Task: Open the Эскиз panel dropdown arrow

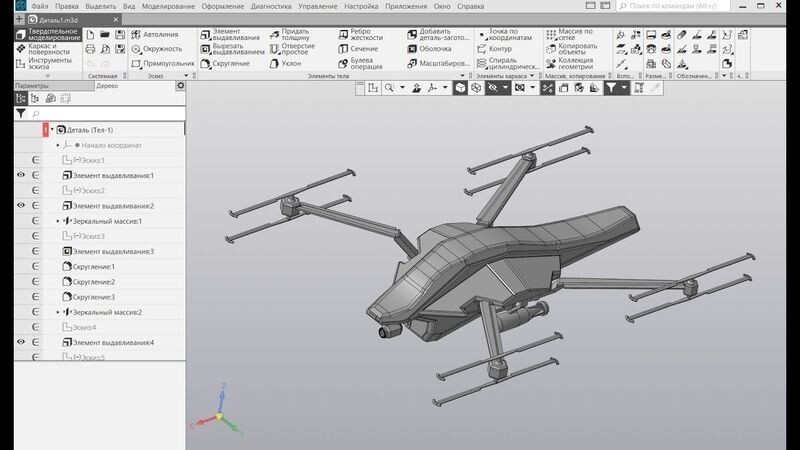Action: [x=186, y=76]
